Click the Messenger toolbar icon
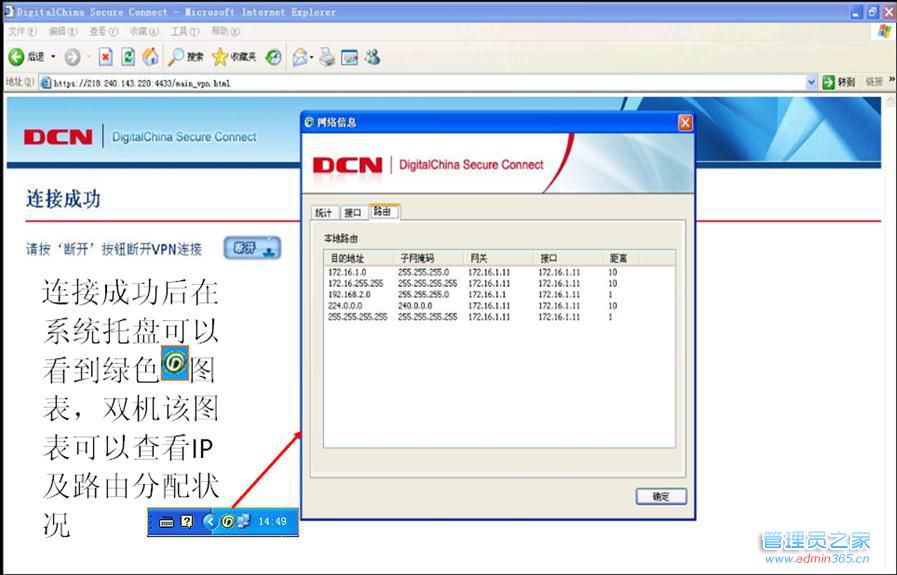897x575 pixels. pos(372,57)
